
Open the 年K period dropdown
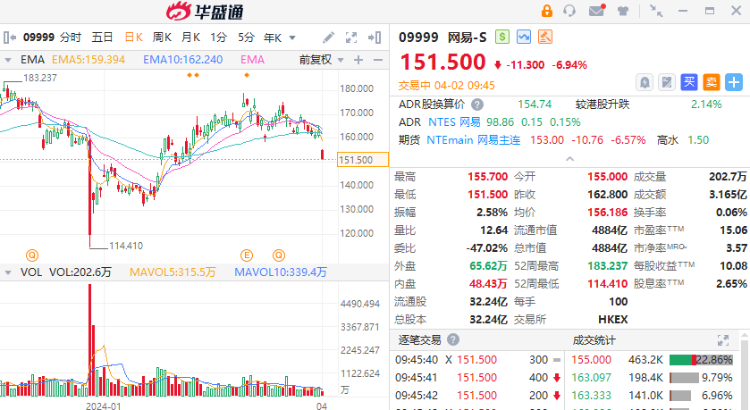pos(273,37)
